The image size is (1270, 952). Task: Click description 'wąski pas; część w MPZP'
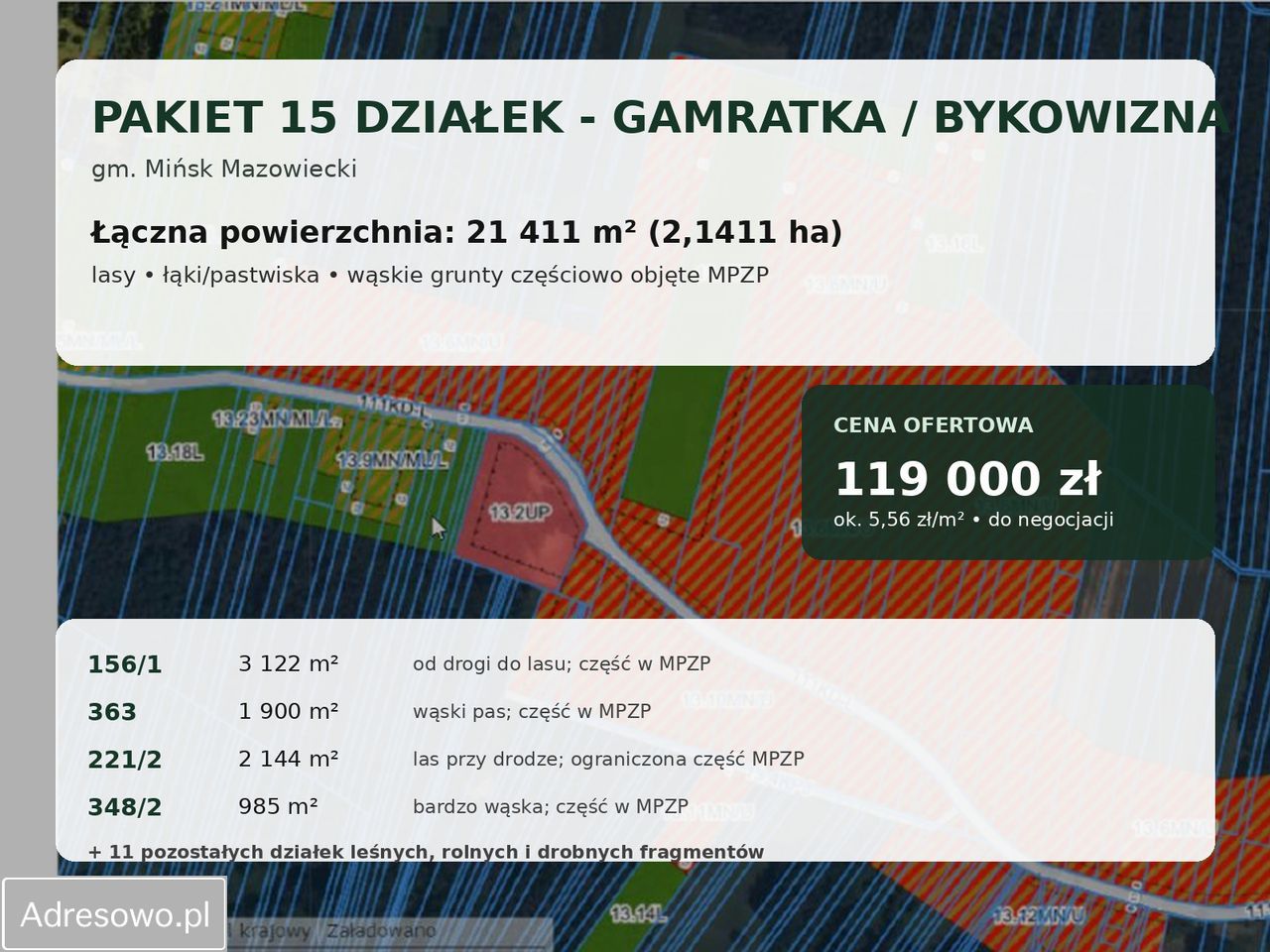coord(532,711)
